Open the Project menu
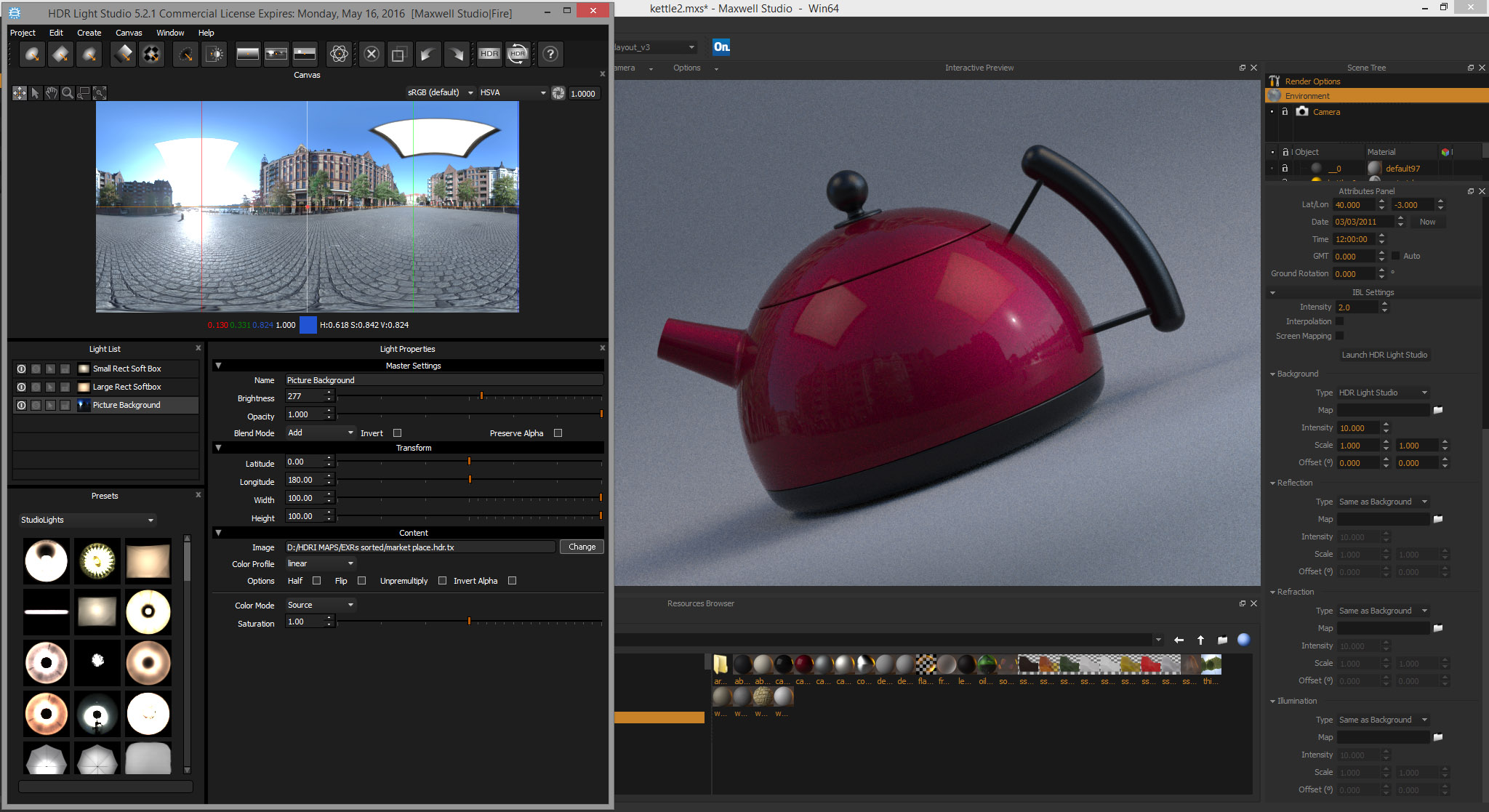 tap(23, 33)
